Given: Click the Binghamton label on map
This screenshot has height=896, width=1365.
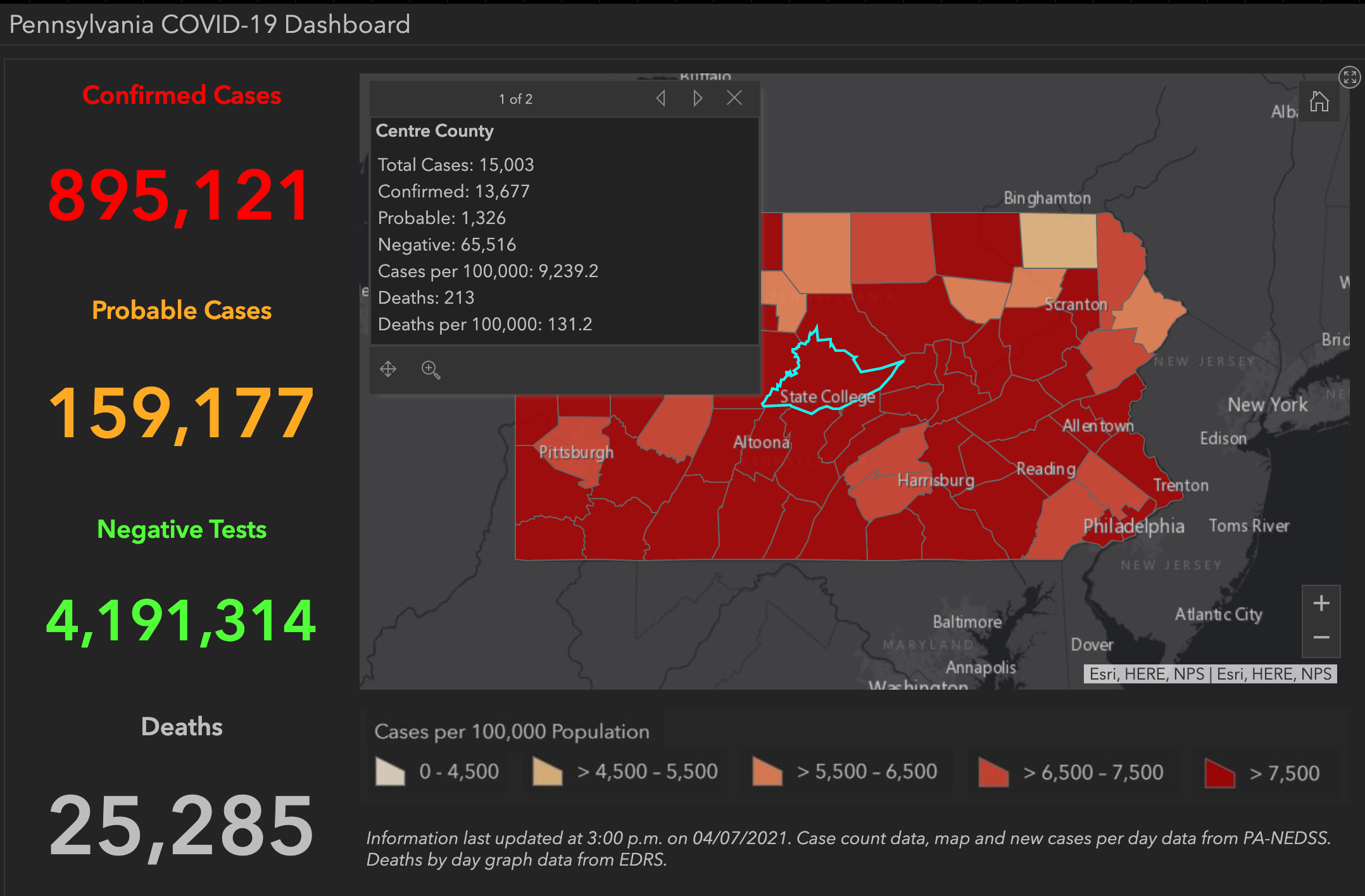Looking at the screenshot, I should point(1047,198).
